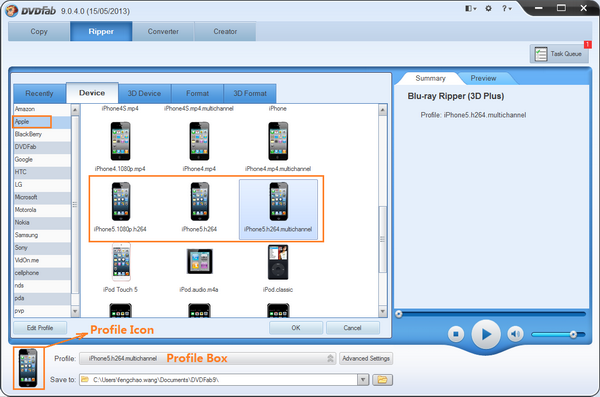Select Sony in the device list
600x397 pixels.
(x=42, y=248)
